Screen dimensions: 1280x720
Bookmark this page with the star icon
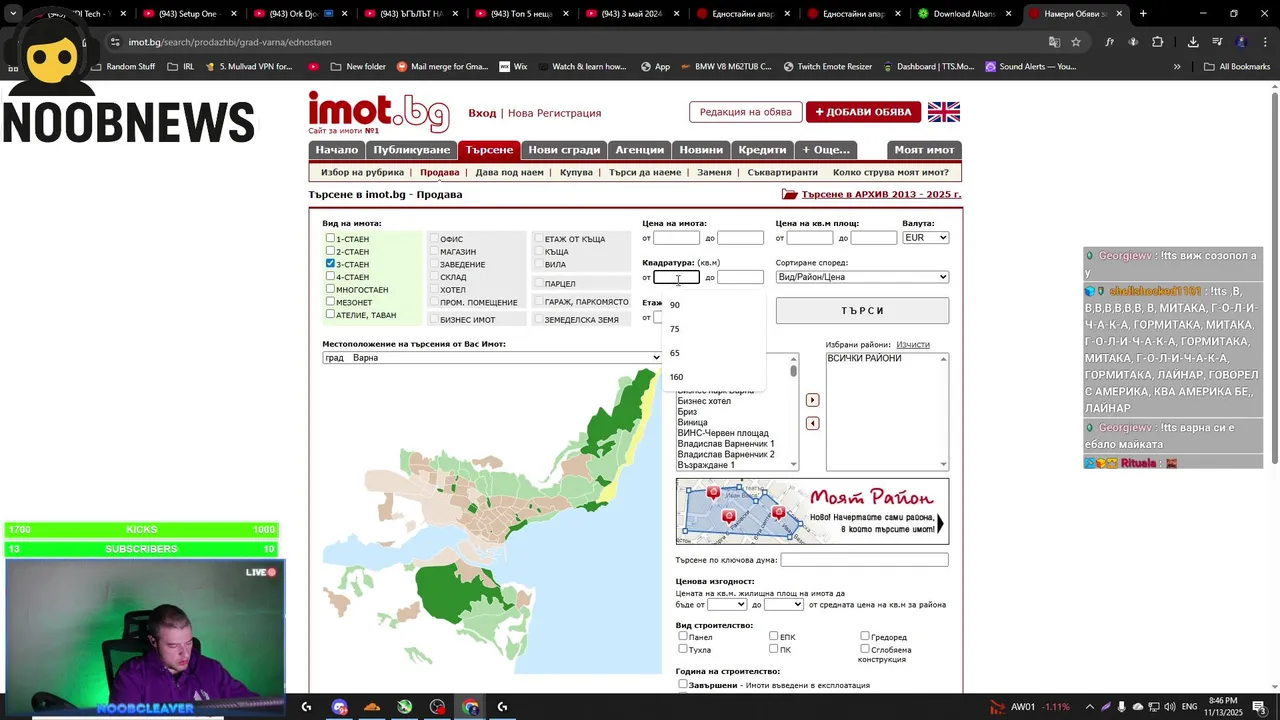point(1076,42)
